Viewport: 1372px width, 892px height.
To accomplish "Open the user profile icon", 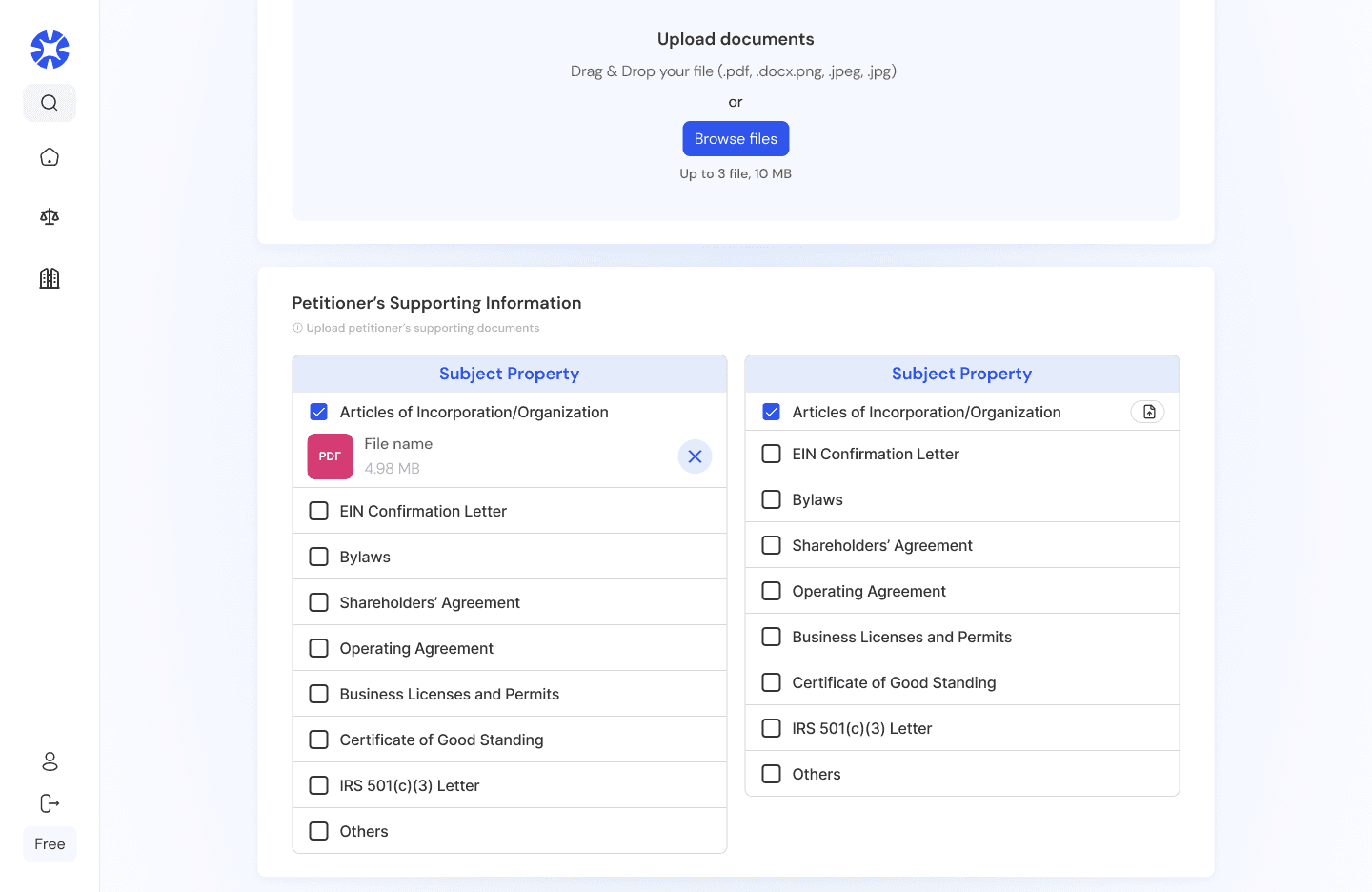I will [x=50, y=761].
